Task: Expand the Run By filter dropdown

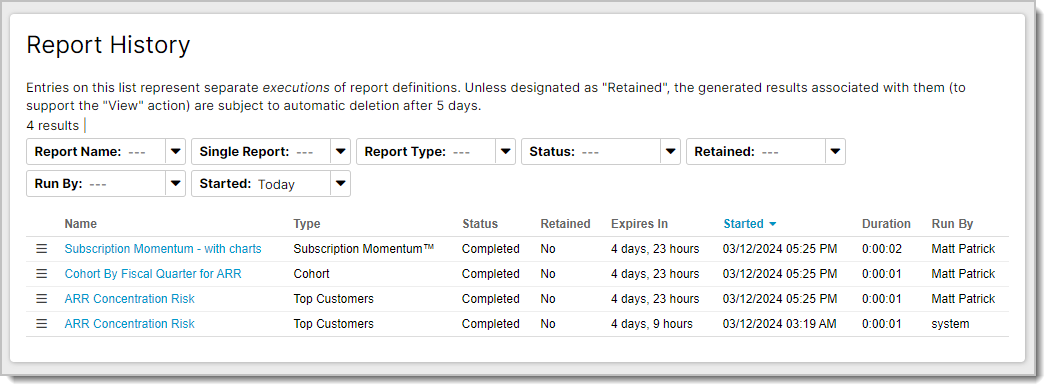Action: (176, 183)
